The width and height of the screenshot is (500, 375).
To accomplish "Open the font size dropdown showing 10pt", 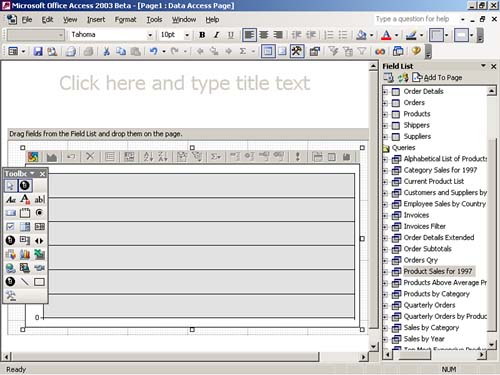I will click(187, 35).
